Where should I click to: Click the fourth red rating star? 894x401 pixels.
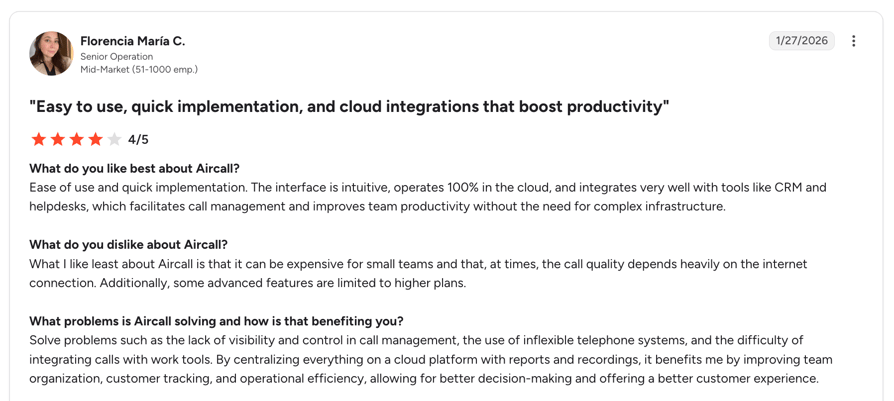pos(95,139)
